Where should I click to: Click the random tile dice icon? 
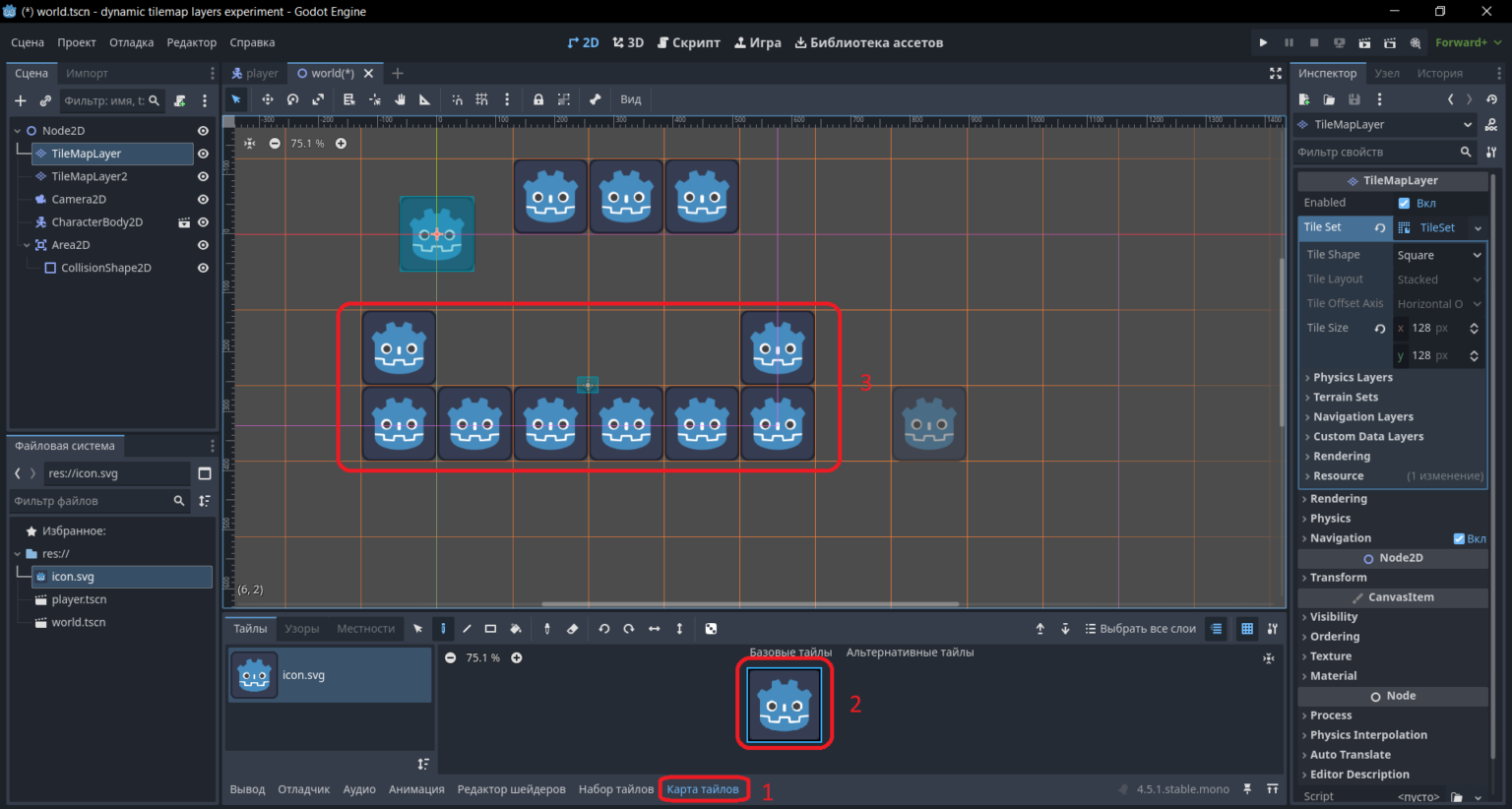711,629
